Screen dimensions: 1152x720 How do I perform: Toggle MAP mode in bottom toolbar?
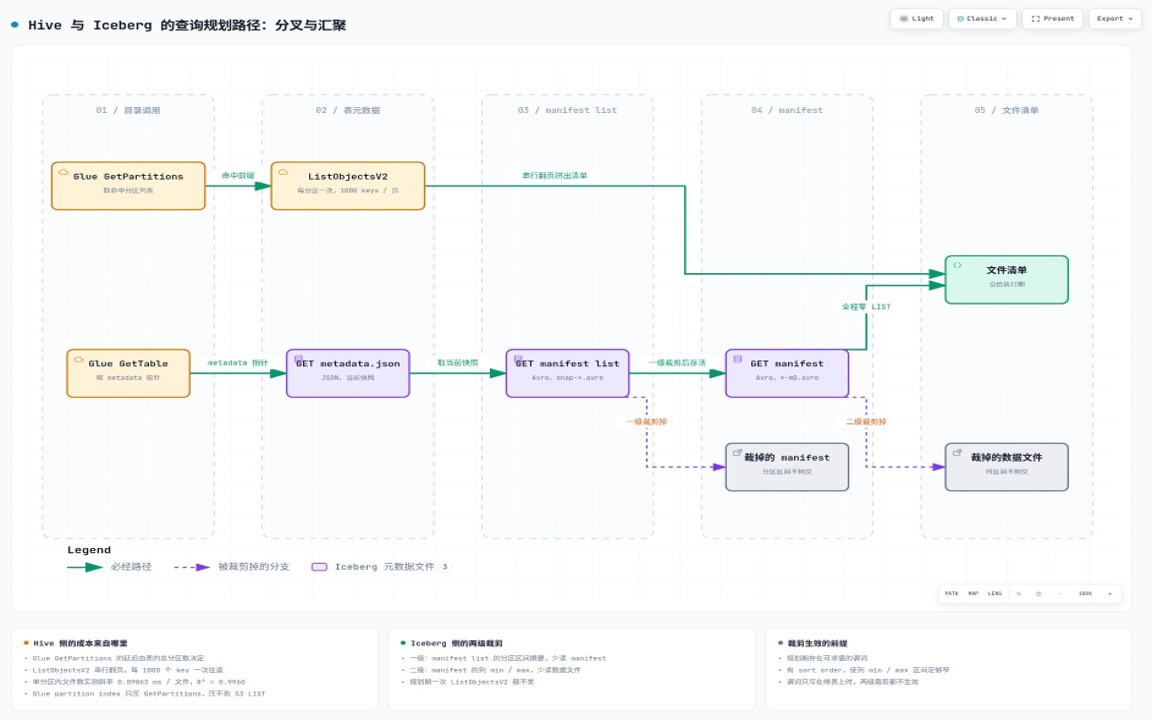pyautogui.click(x=973, y=594)
